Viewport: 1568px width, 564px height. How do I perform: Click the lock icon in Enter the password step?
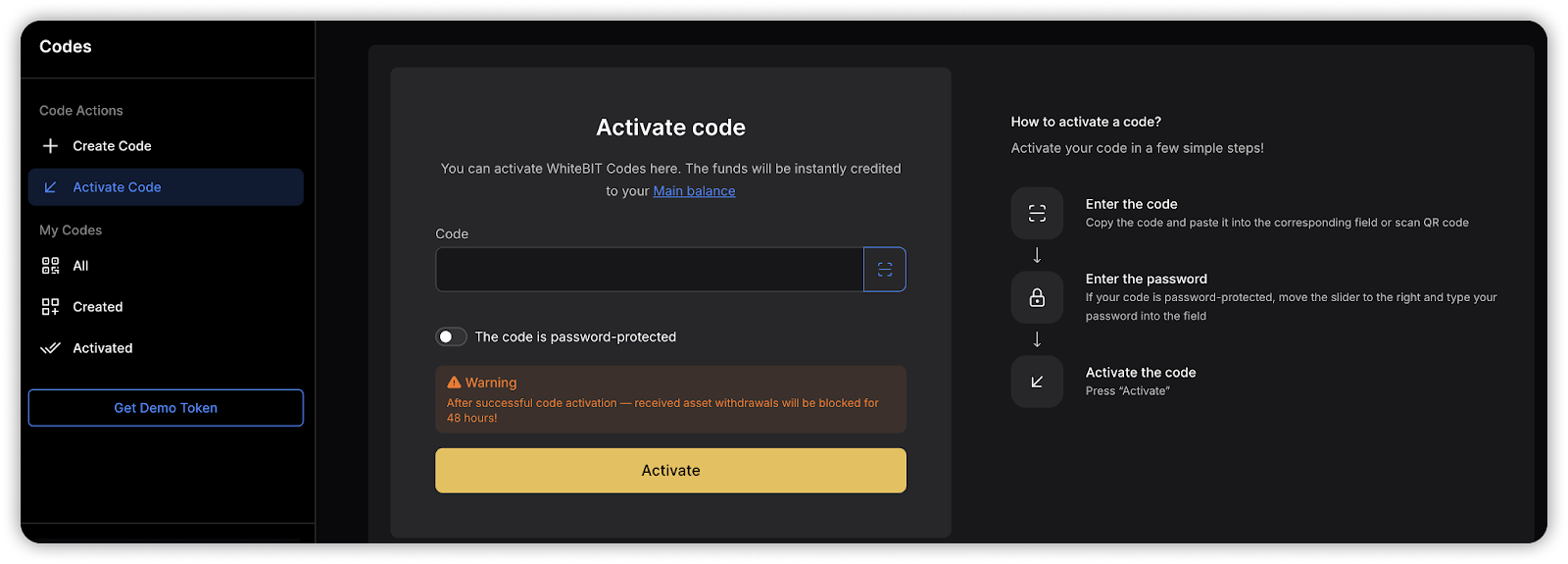click(1037, 297)
